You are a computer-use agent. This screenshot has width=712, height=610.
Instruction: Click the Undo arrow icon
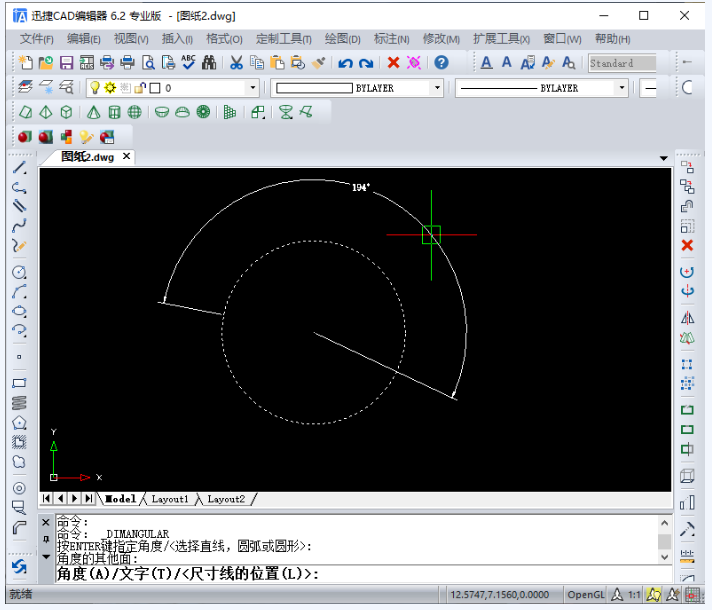coord(345,63)
